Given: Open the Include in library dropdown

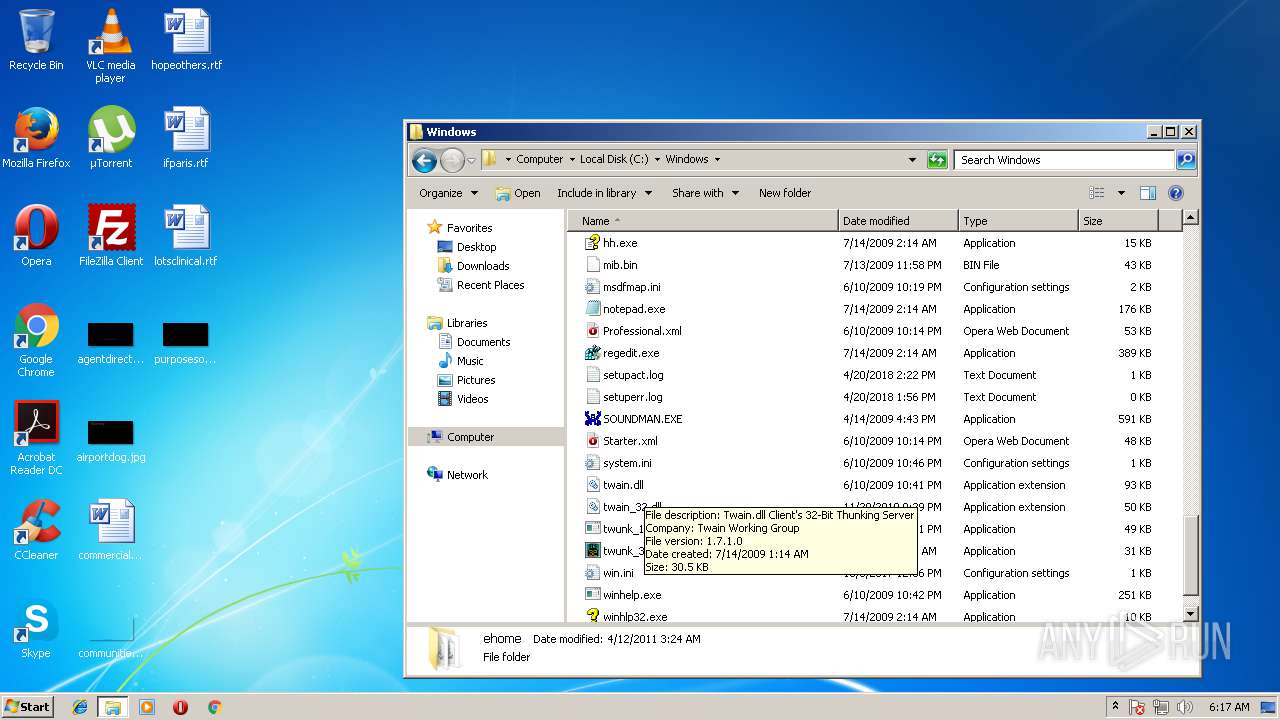Looking at the screenshot, I should click(604, 193).
